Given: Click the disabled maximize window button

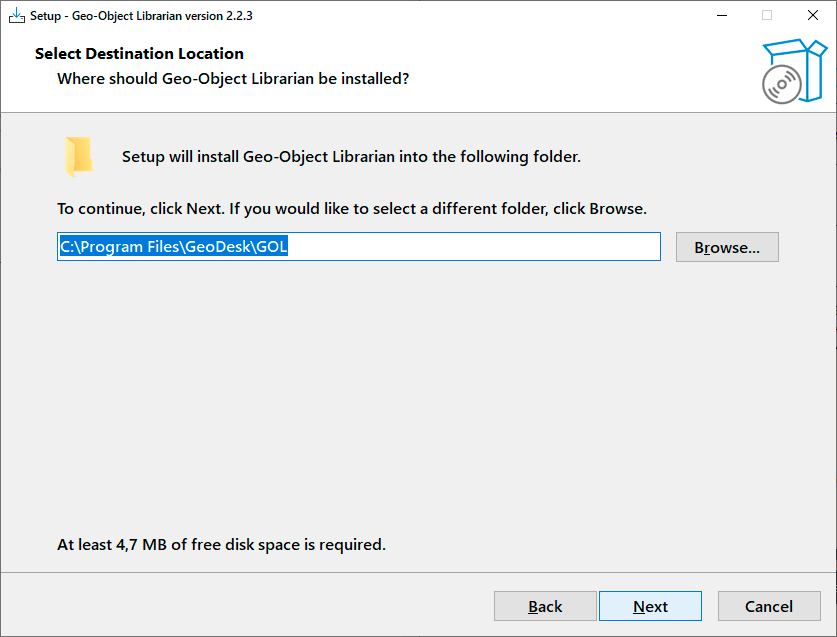Looking at the screenshot, I should coord(767,16).
